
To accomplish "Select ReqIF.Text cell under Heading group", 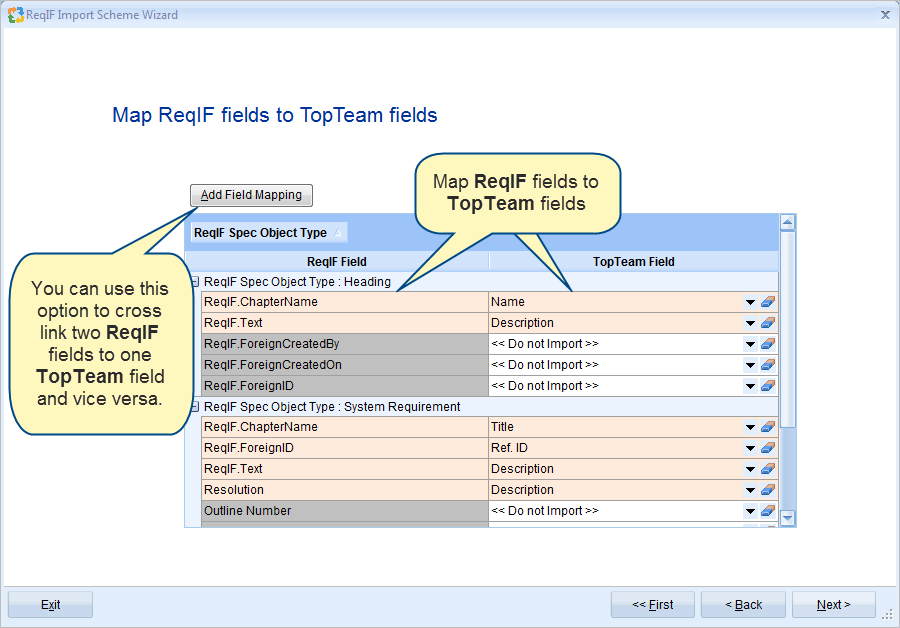I will (345, 323).
